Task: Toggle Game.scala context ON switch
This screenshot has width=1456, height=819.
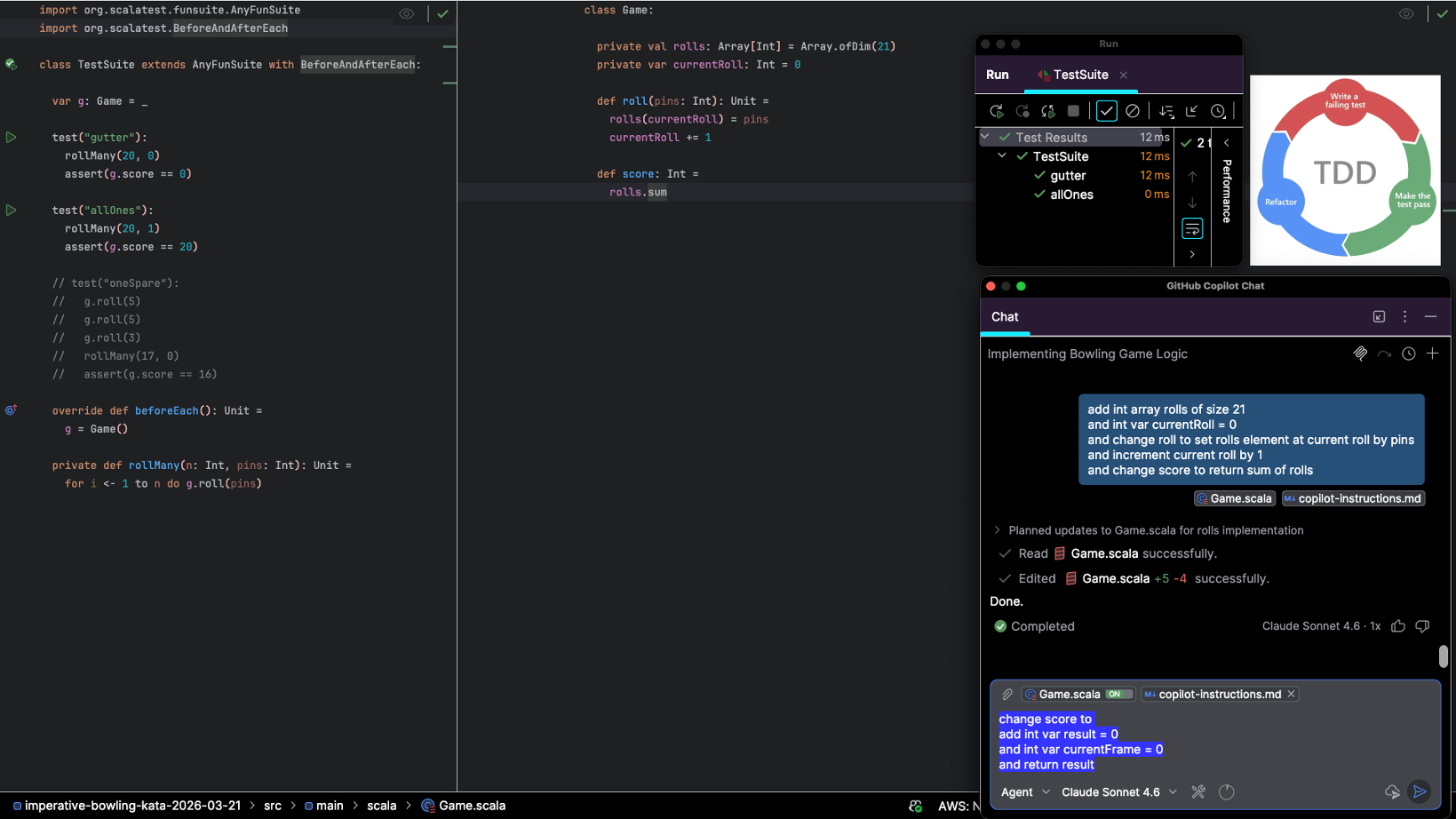Action: tap(1118, 694)
